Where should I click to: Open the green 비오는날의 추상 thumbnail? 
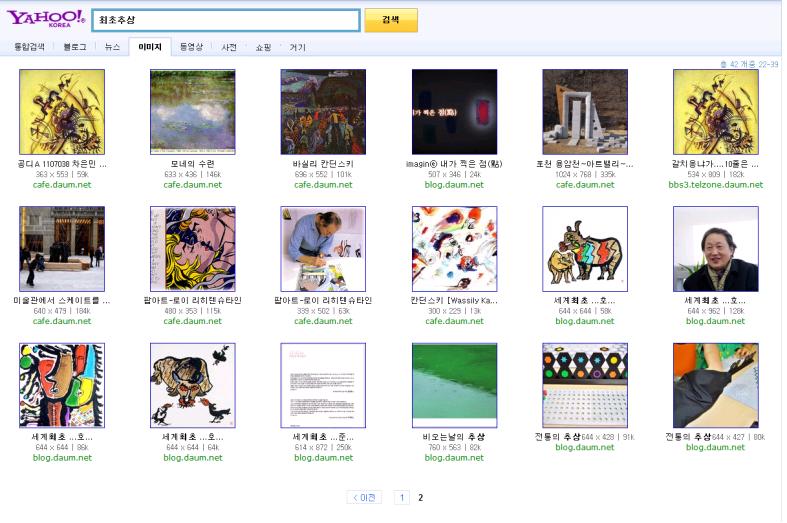(454, 385)
